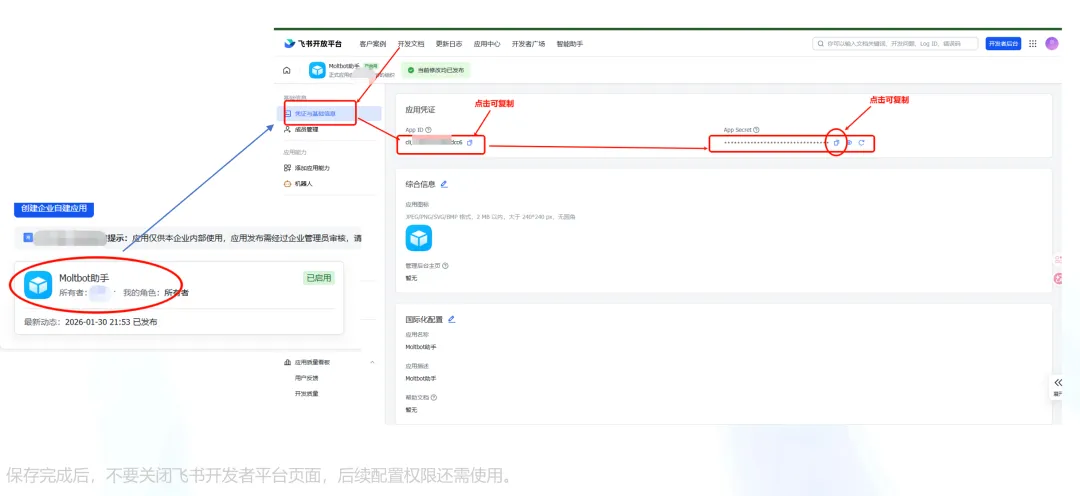Click the 应用凭证 section heading
The width and height of the screenshot is (1080, 496).
click(x=420, y=110)
